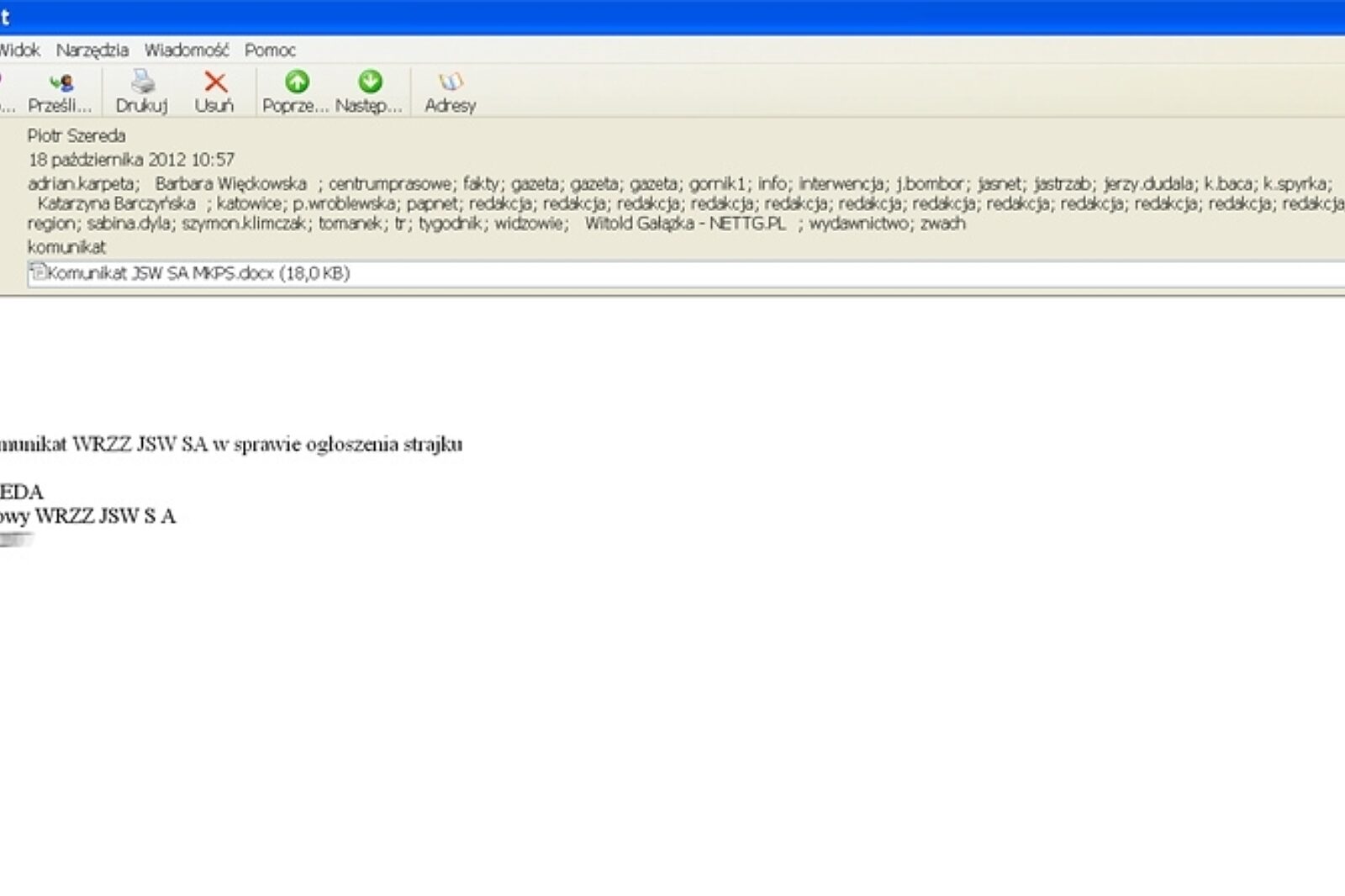
Task: Open the Widok menu
Action: [x=21, y=50]
